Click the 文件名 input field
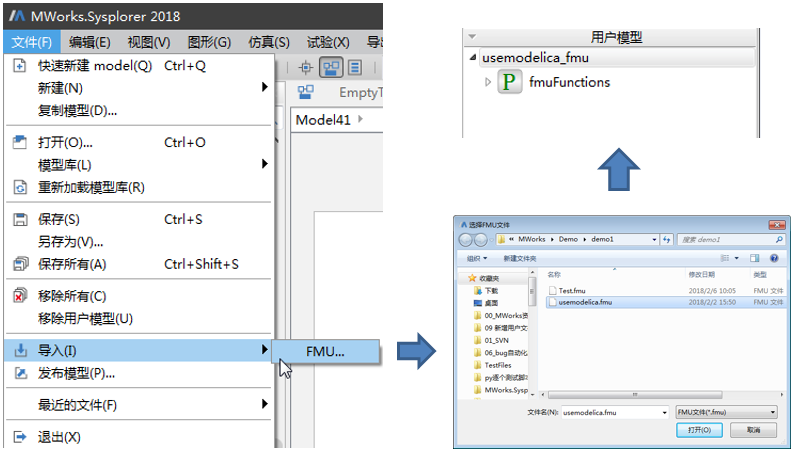 [612, 412]
